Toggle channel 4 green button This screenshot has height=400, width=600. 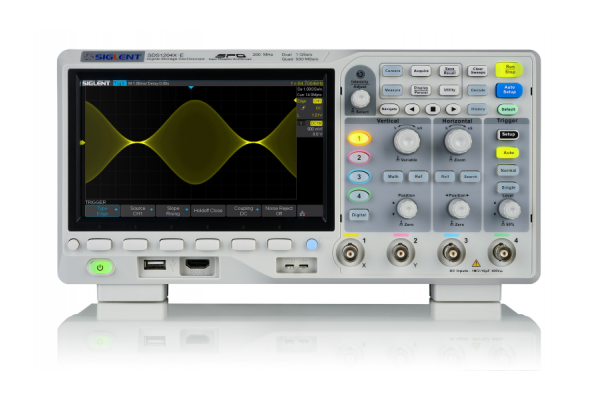point(359,196)
